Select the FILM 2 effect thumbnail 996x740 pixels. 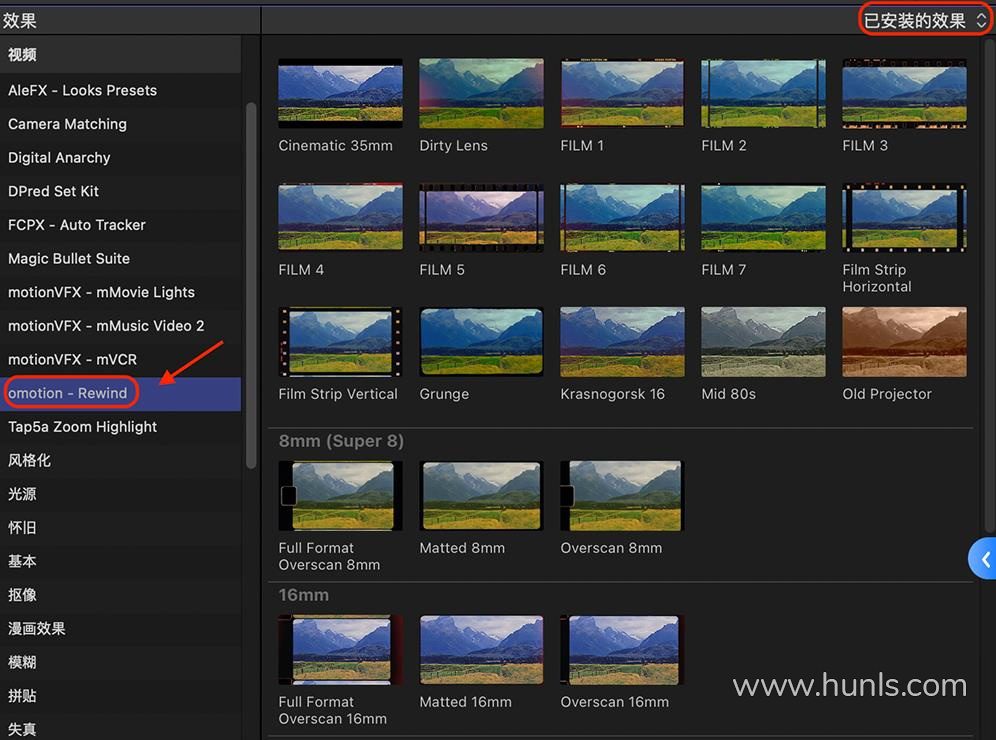pyautogui.click(x=764, y=93)
